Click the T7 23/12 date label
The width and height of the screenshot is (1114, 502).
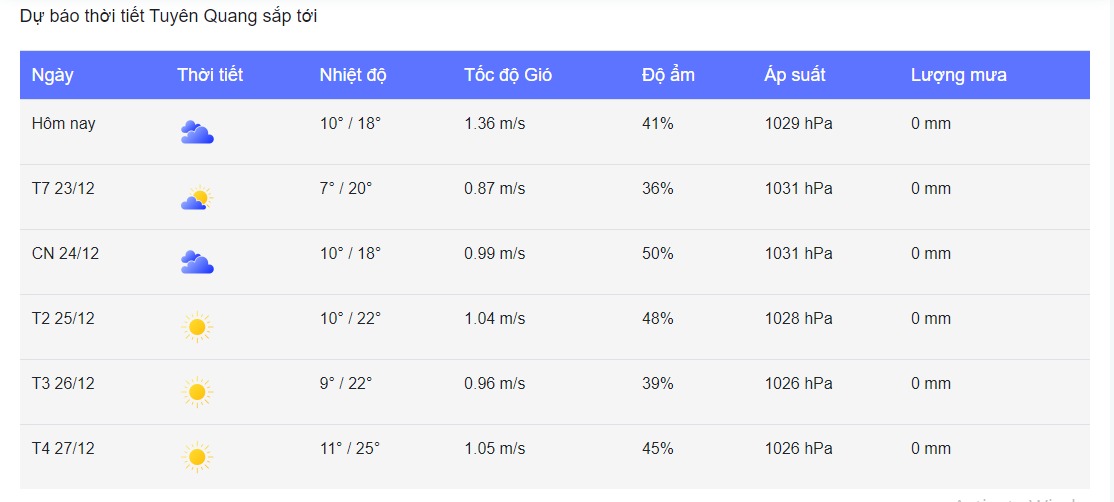click(63, 189)
